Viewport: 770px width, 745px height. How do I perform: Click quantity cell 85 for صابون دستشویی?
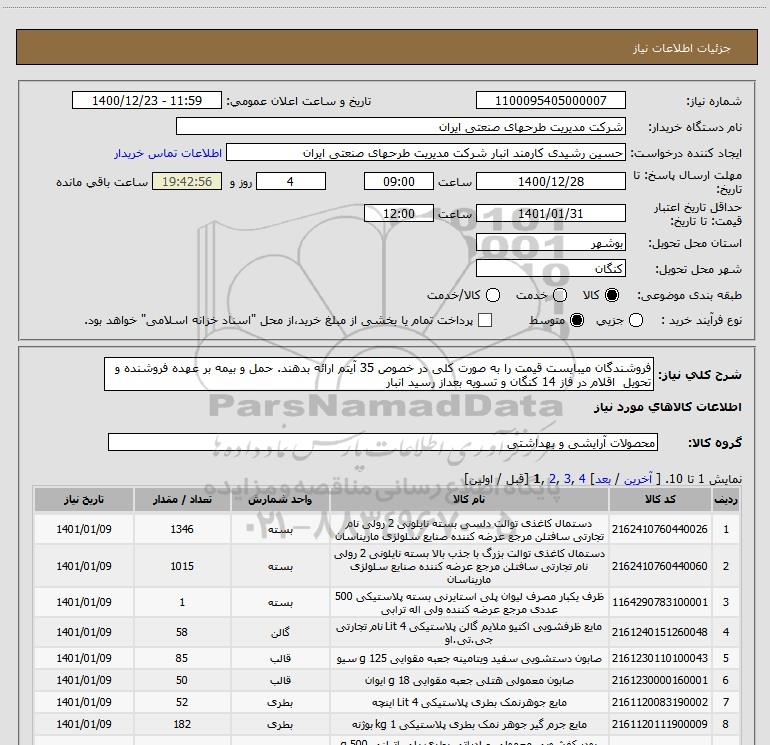[x=182, y=658]
